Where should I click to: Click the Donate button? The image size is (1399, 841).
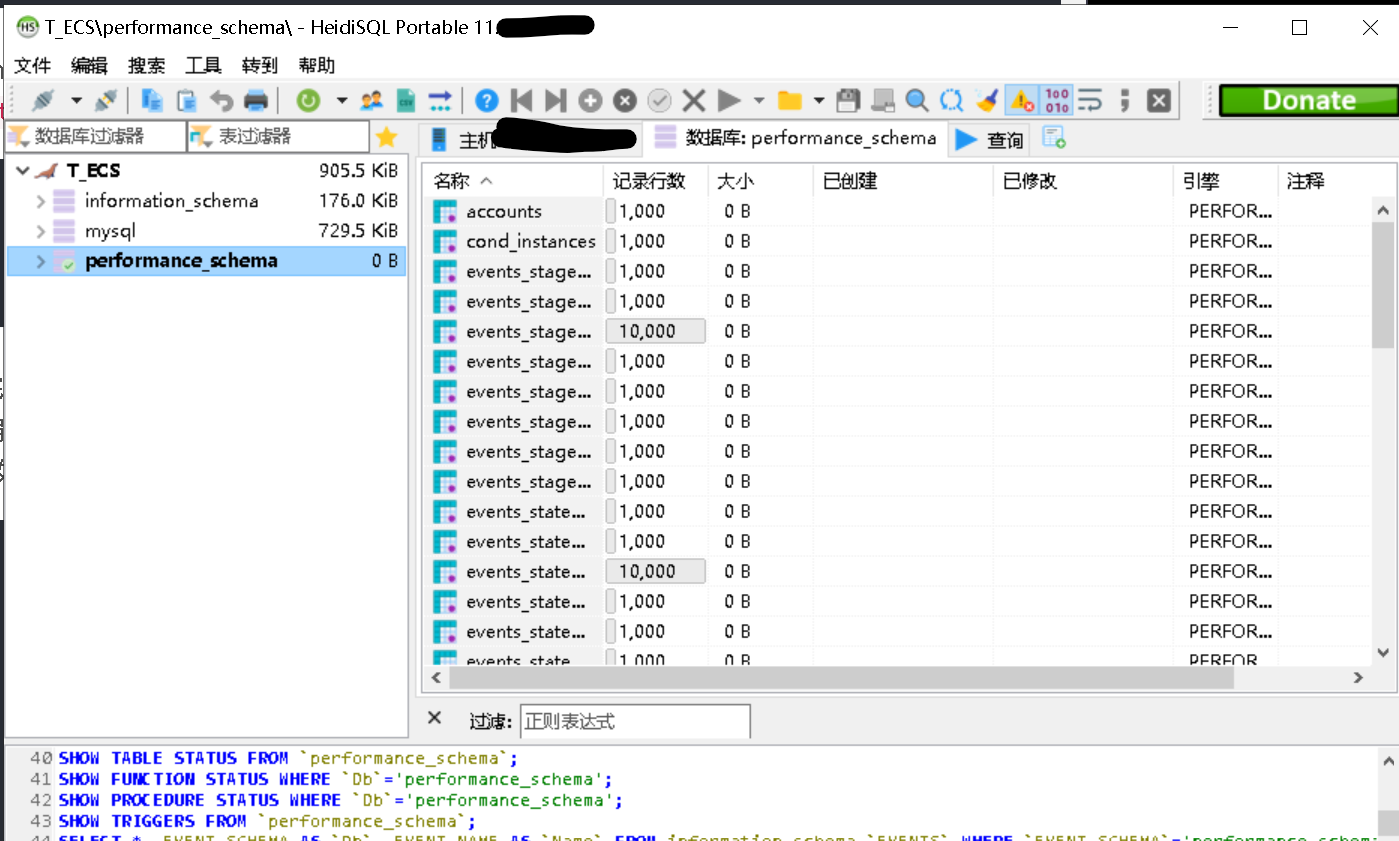1308,101
